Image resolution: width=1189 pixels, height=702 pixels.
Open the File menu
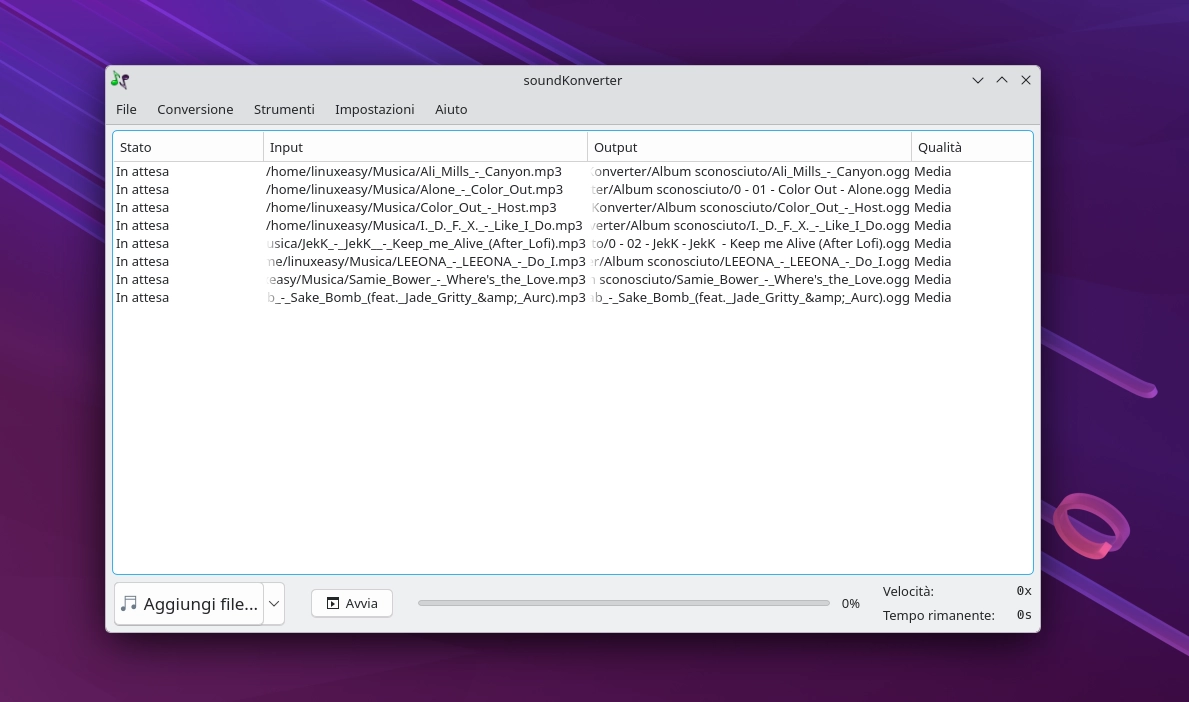[x=126, y=110]
